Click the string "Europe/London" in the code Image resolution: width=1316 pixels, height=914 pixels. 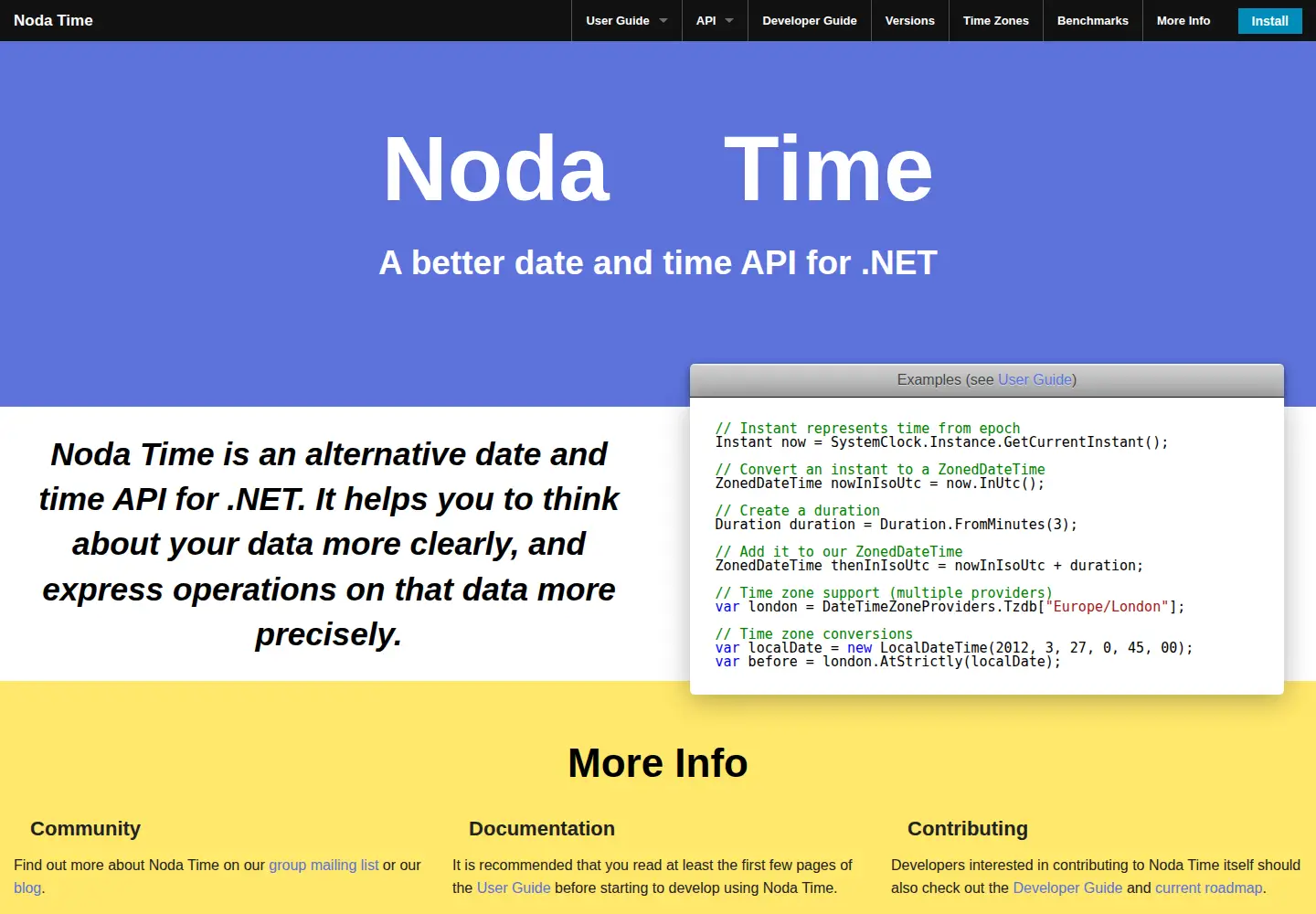1107,607
